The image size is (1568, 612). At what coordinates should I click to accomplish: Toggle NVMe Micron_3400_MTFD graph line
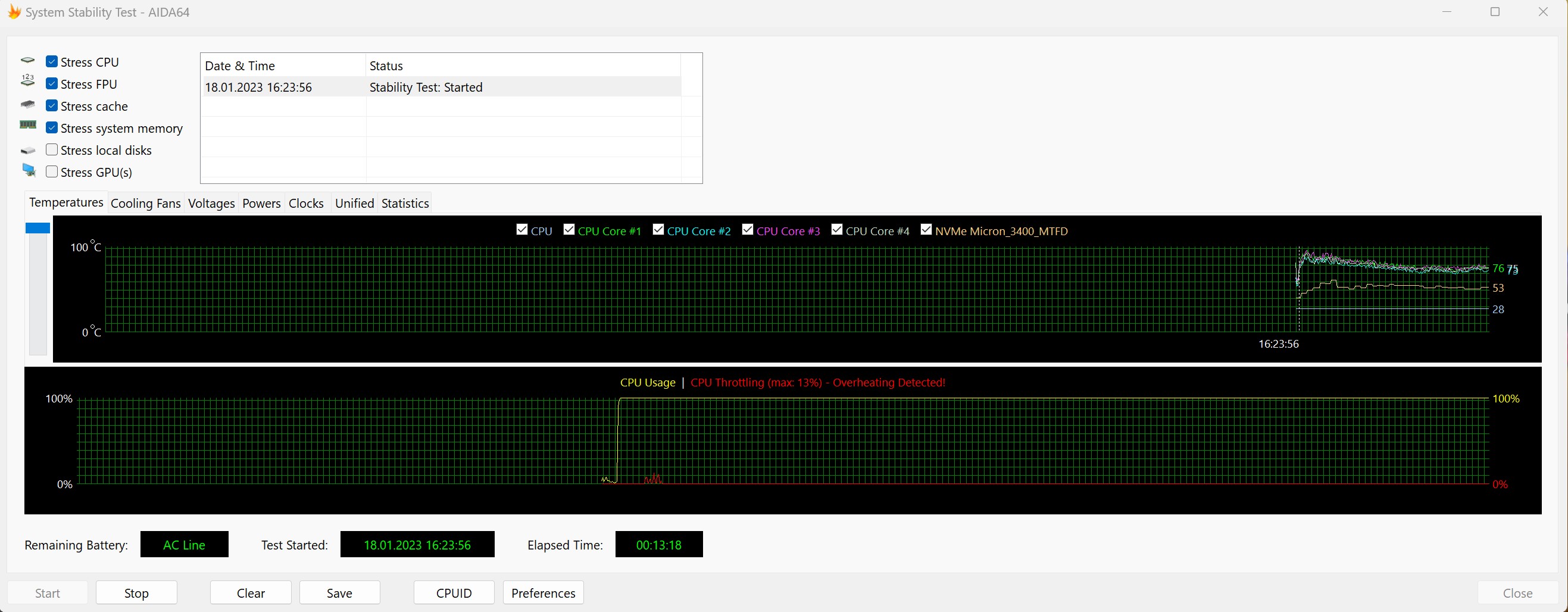(x=926, y=230)
